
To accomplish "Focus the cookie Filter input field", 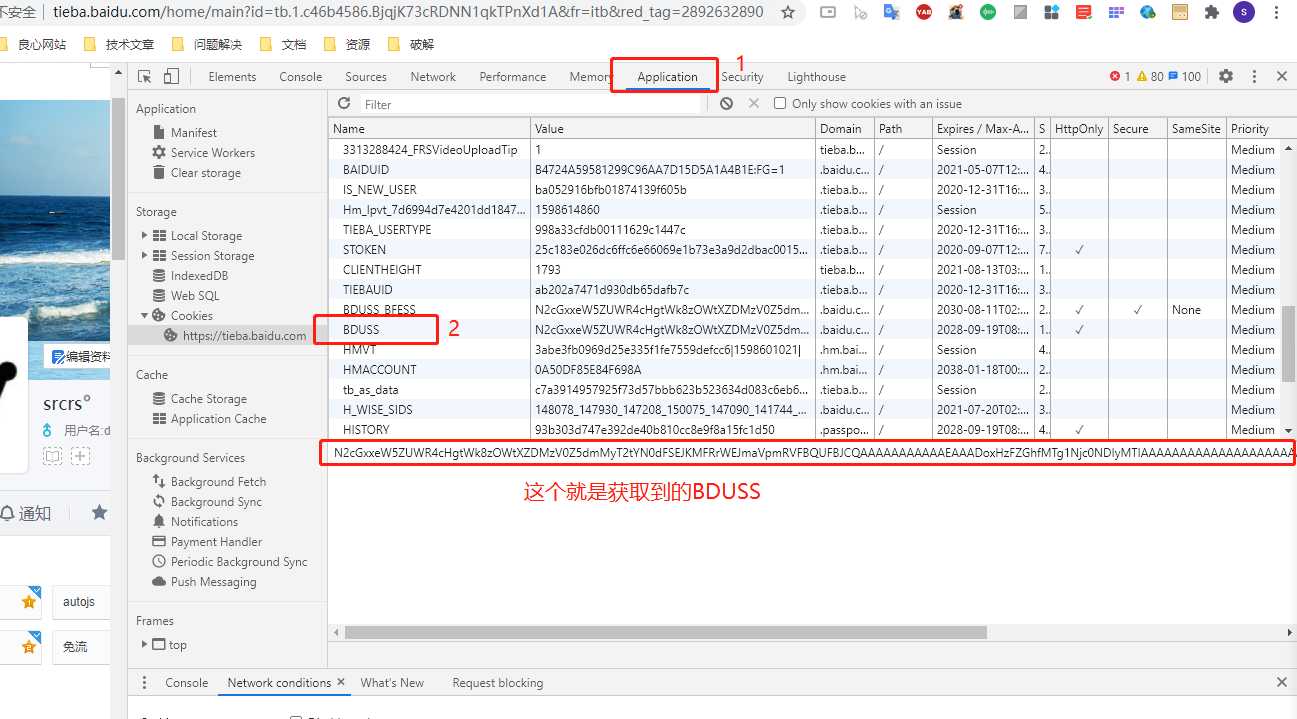I will tap(532, 104).
